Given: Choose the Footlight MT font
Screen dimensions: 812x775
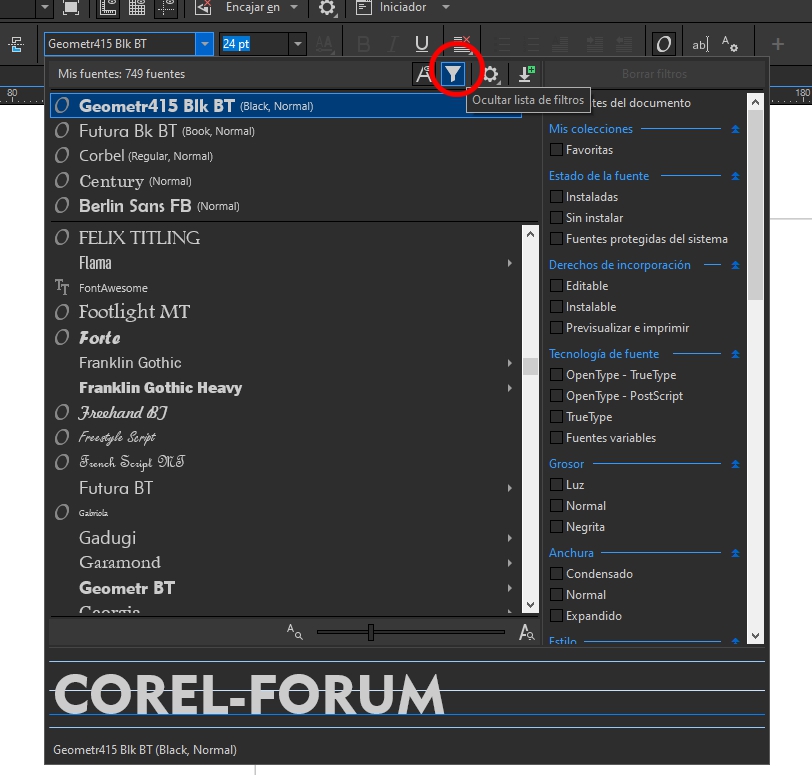Looking at the screenshot, I should point(286,312).
